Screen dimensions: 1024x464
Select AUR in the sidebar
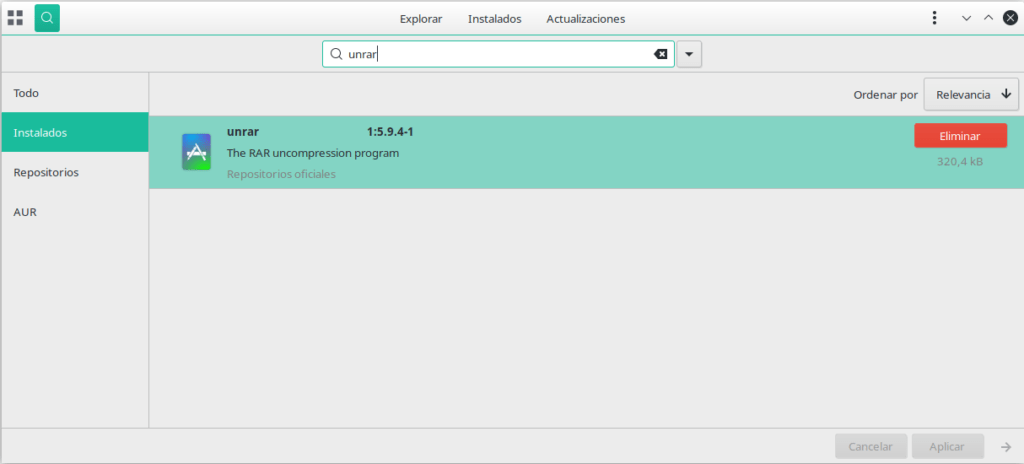[x=74, y=212]
